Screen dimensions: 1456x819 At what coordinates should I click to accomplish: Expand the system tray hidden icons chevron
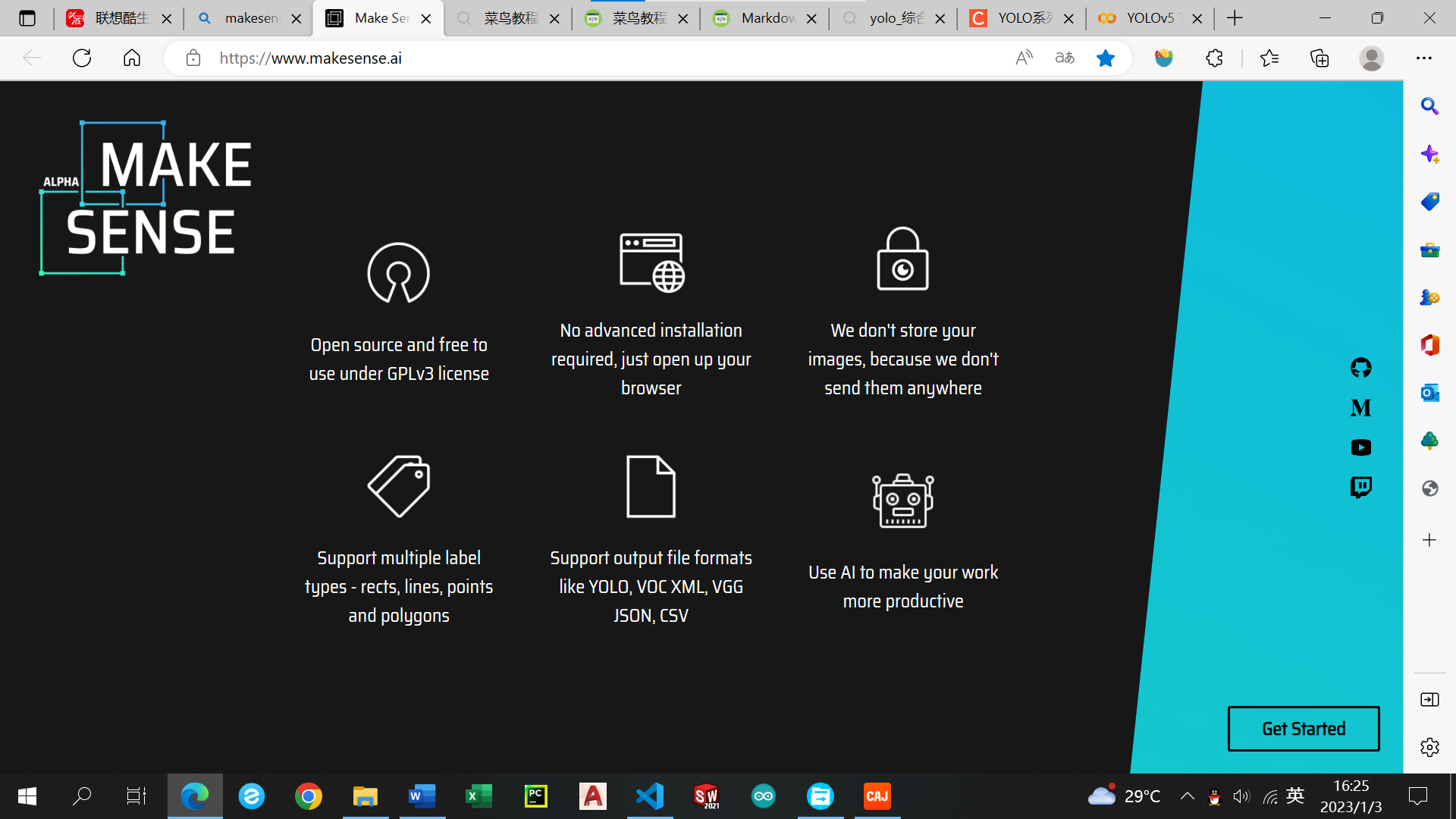click(x=1187, y=795)
